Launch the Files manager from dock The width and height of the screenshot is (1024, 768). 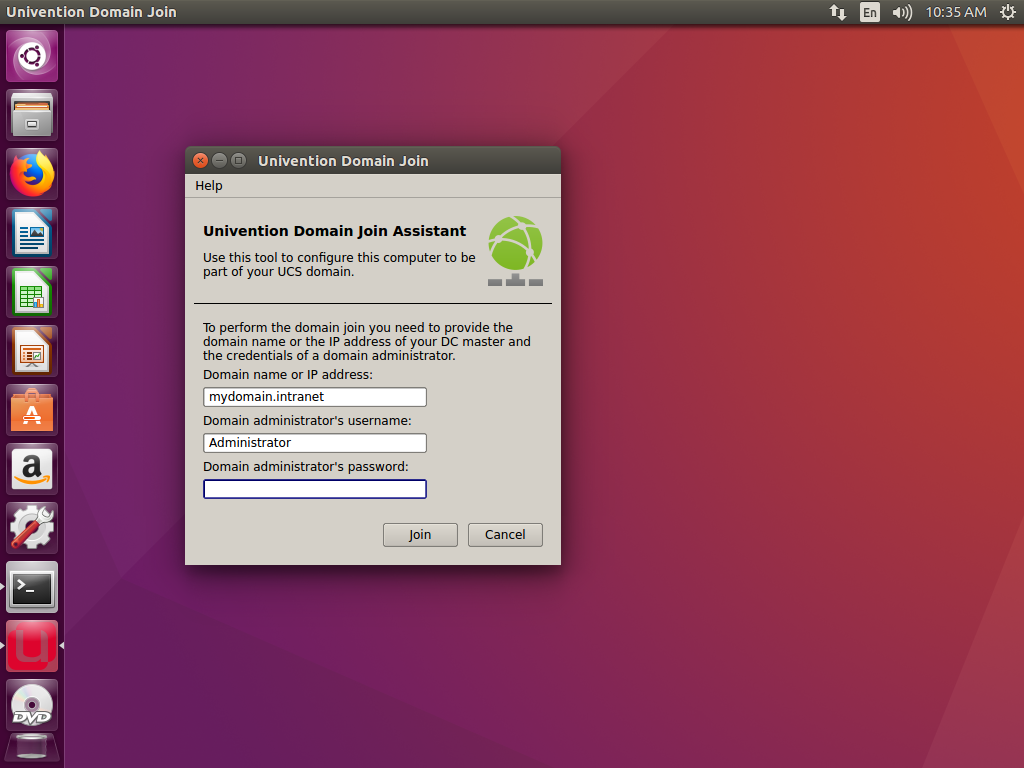click(x=32, y=115)
